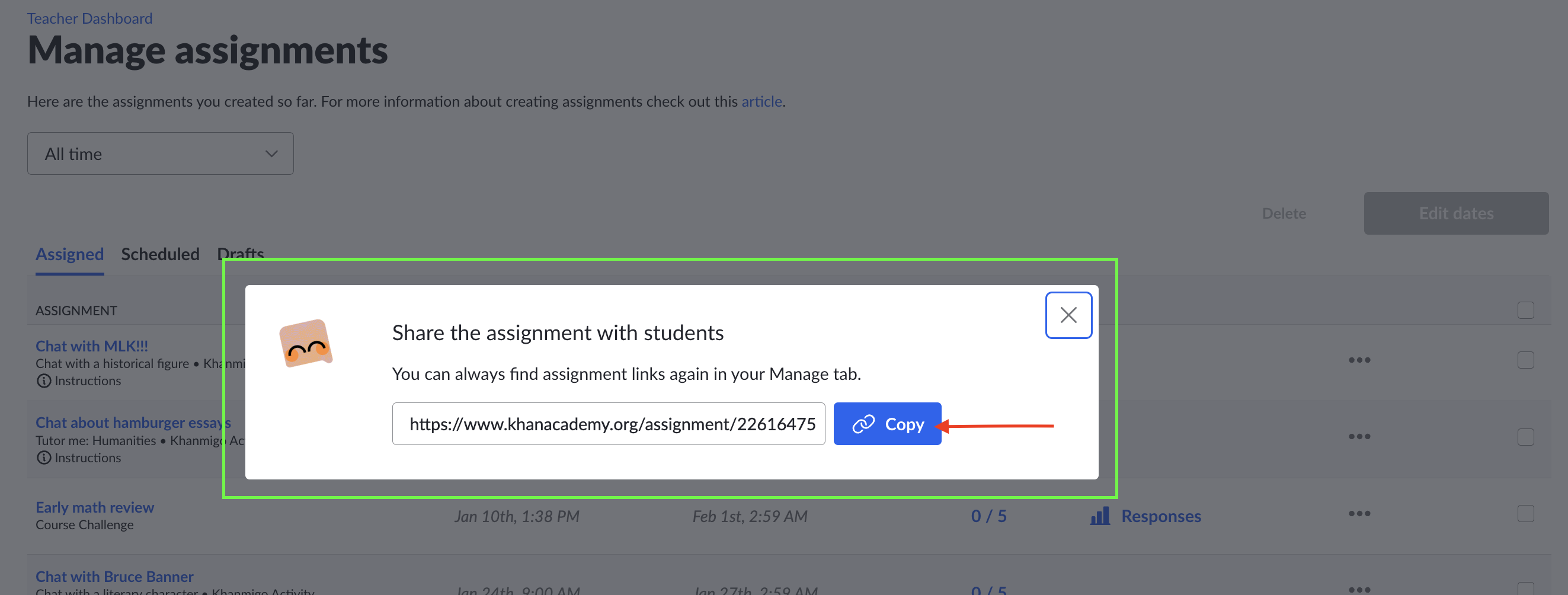Click the ASSIGNMENT column header

[76, 311]
